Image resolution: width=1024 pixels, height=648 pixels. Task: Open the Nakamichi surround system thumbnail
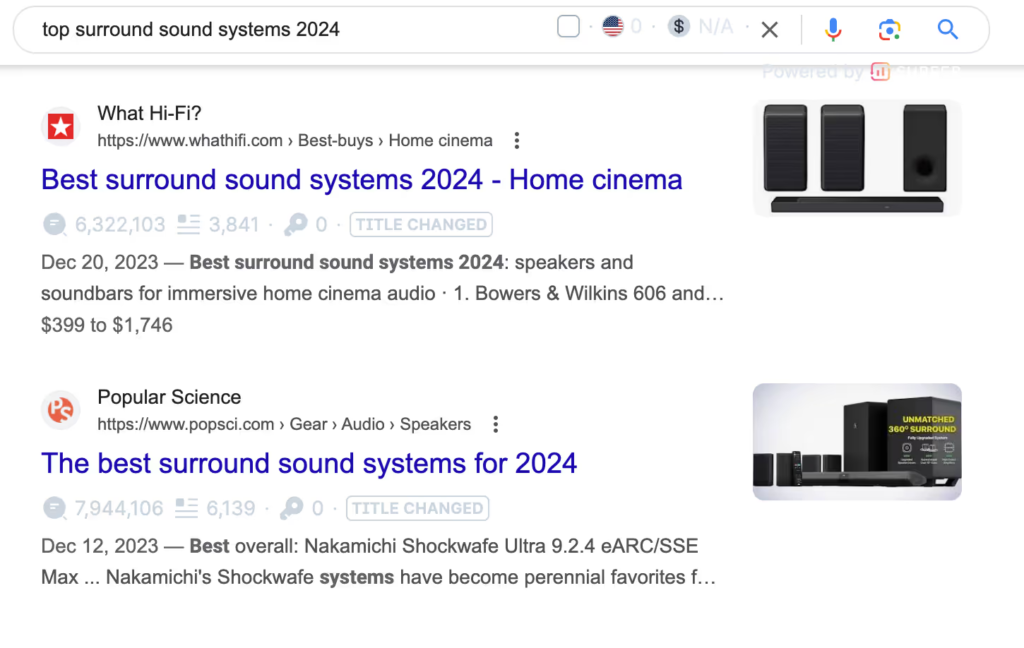(x=857, y=442)
